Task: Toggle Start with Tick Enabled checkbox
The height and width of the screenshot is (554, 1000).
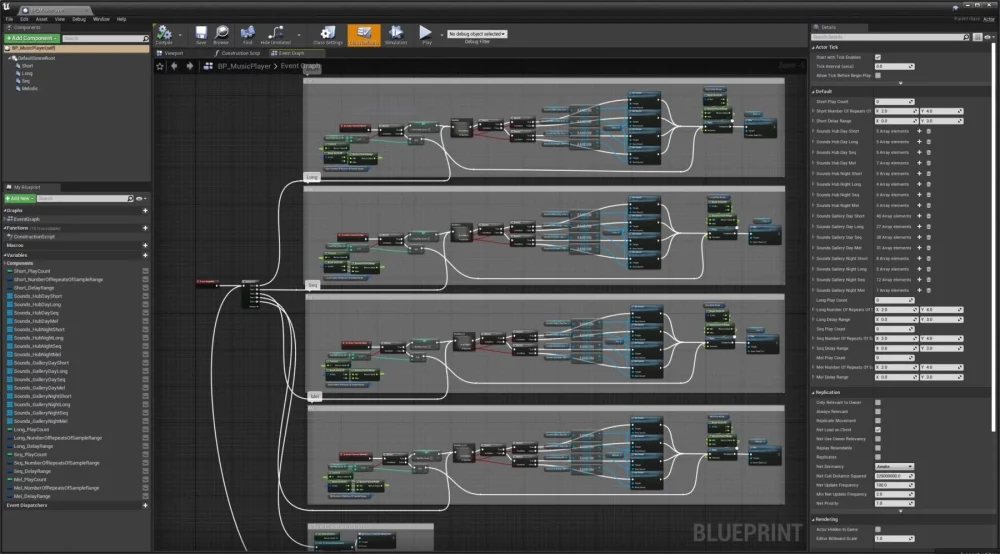Action: (878, 57)
